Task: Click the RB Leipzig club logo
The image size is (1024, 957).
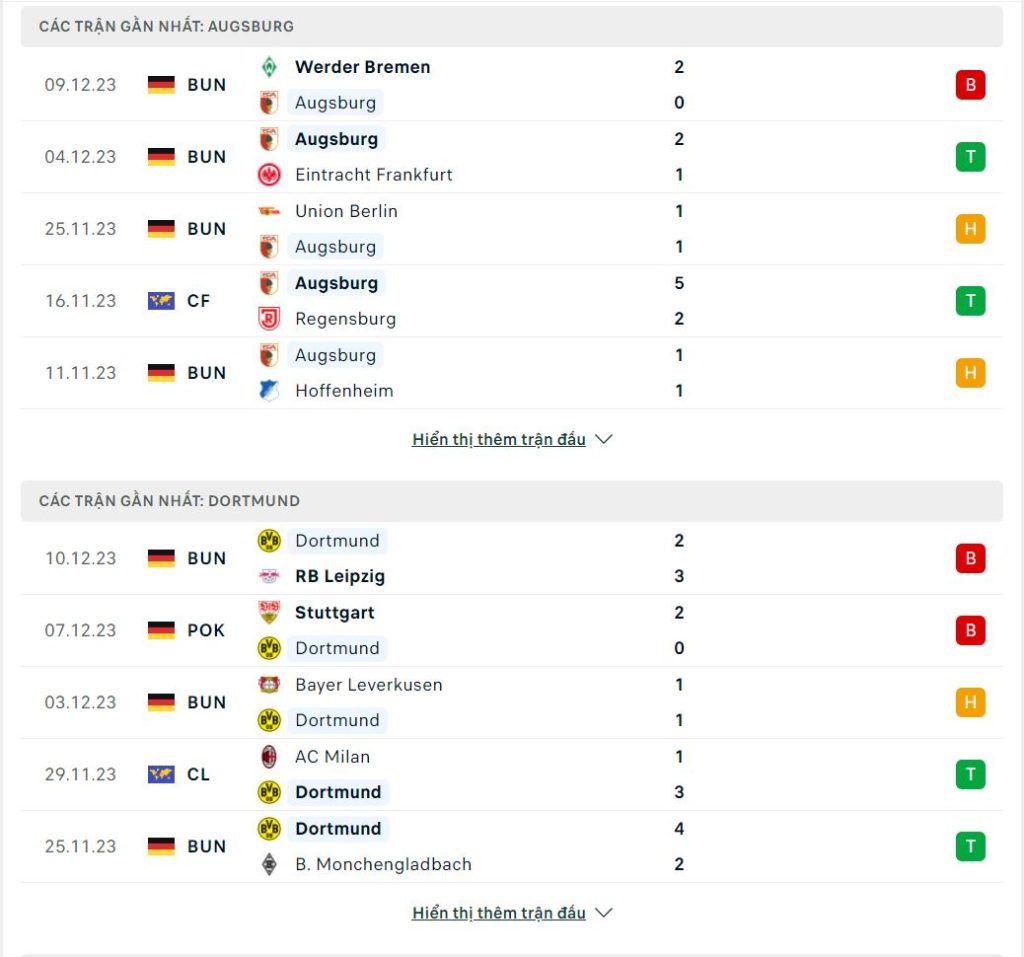Action: pyautogui.click(x=269, y=576)
